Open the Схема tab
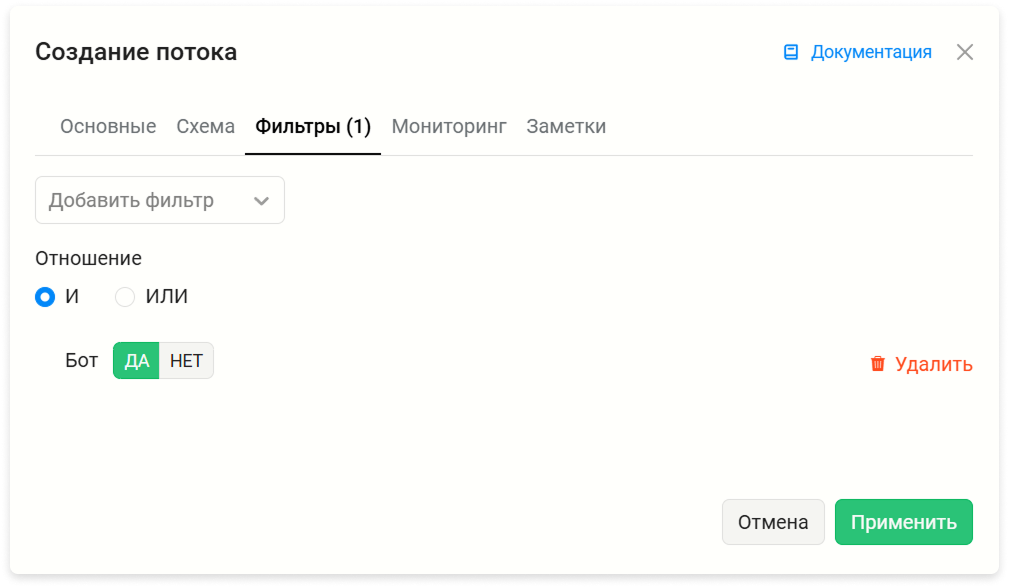 click(x=205, y=126)
